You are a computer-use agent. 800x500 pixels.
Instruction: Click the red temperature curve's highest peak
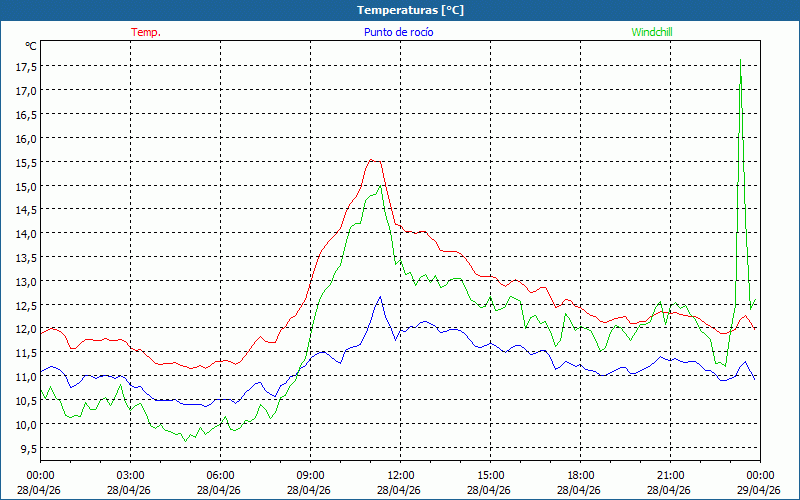(x=373, y=160)
